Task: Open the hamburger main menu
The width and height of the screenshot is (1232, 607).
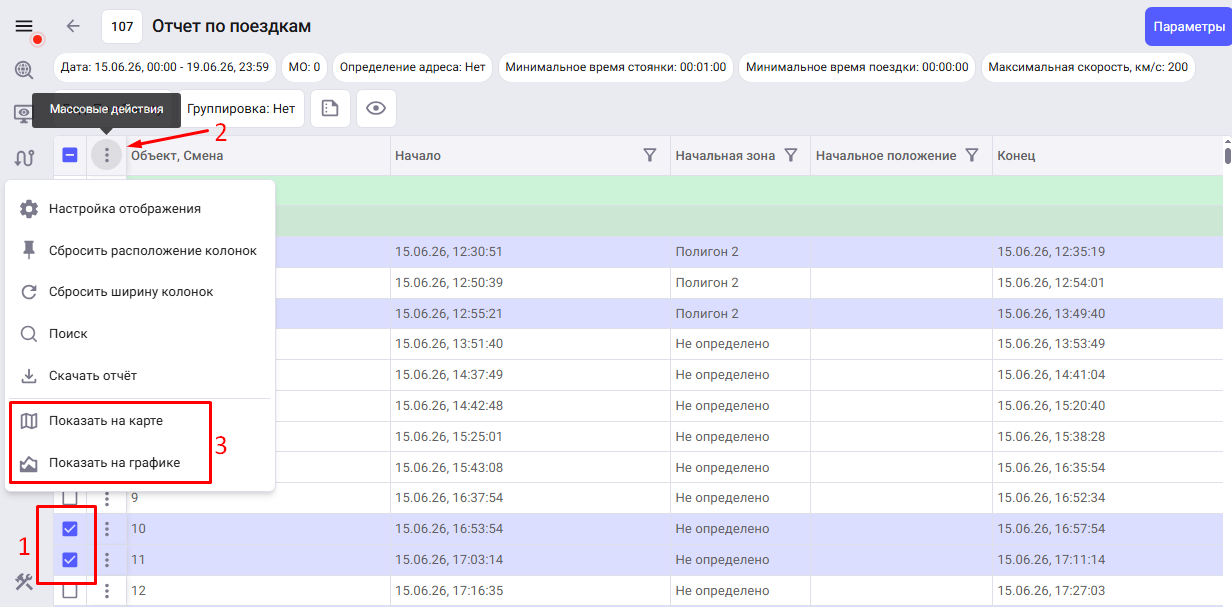Action: pos(24,26)
